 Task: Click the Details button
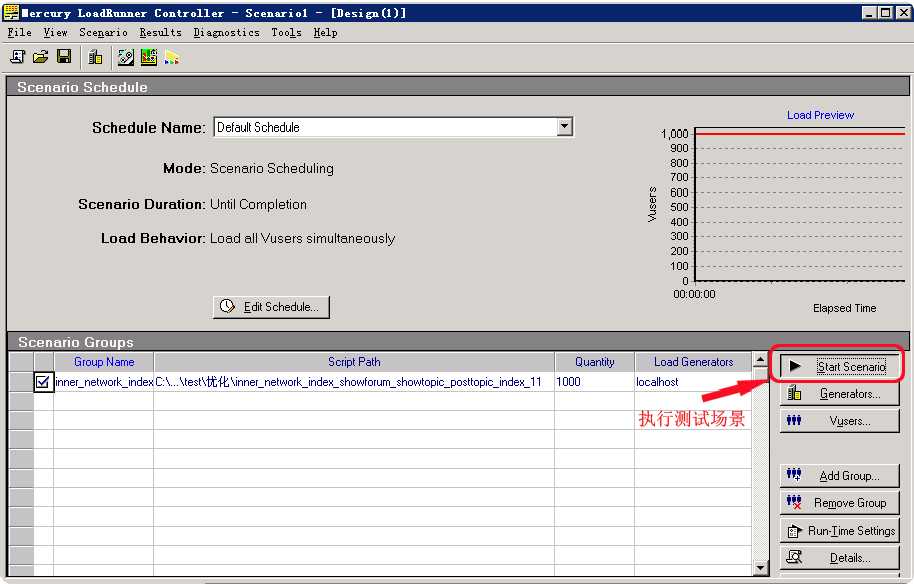pos(839,558)
